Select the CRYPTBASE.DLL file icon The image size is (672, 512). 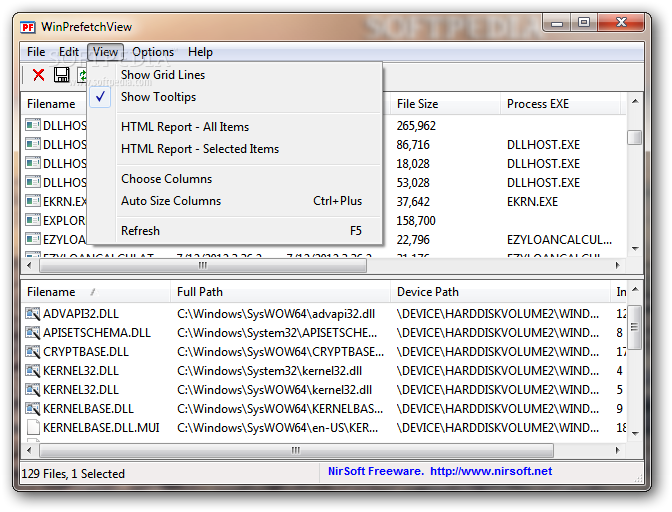(33, 352)
